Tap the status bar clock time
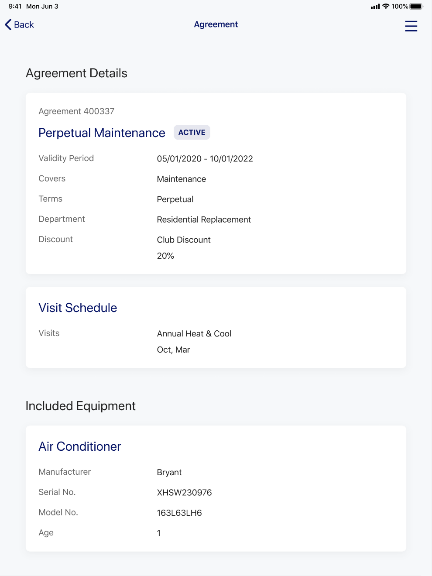 click(x=15, y=6)
